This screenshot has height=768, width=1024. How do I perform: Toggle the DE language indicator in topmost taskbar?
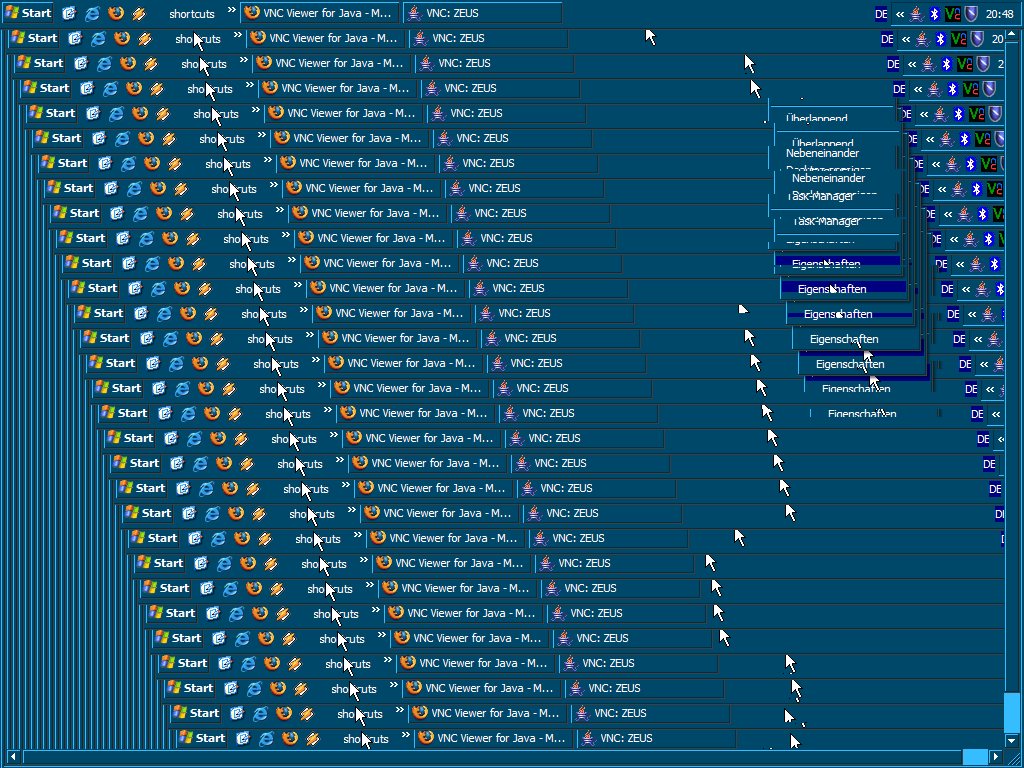click(881, 14)
